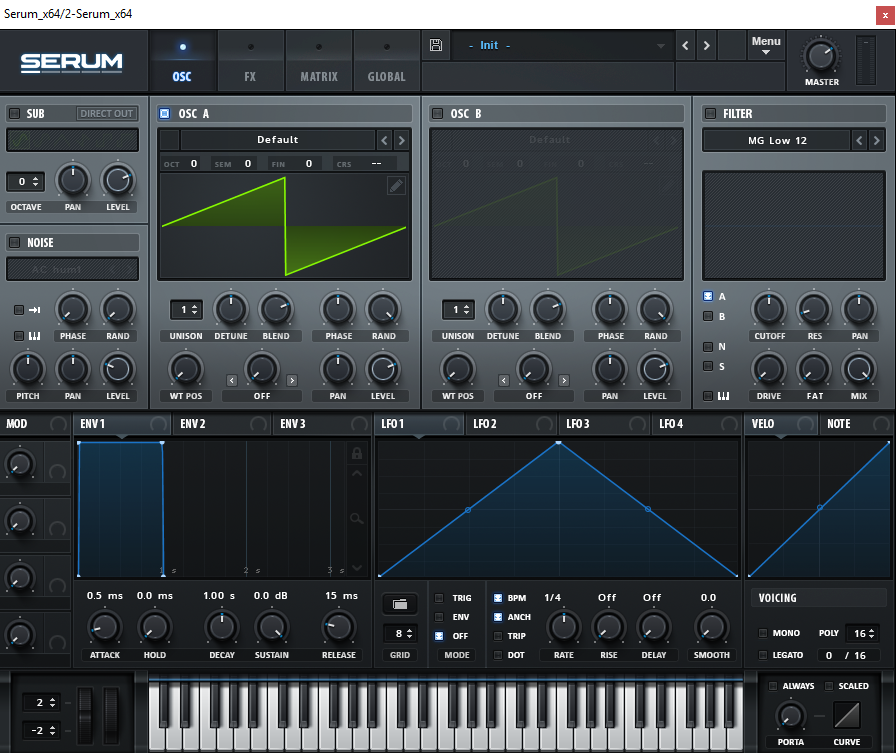Click the MOD modulation source handle
This screenshot has height=753, width=896.
coord(58,424)
